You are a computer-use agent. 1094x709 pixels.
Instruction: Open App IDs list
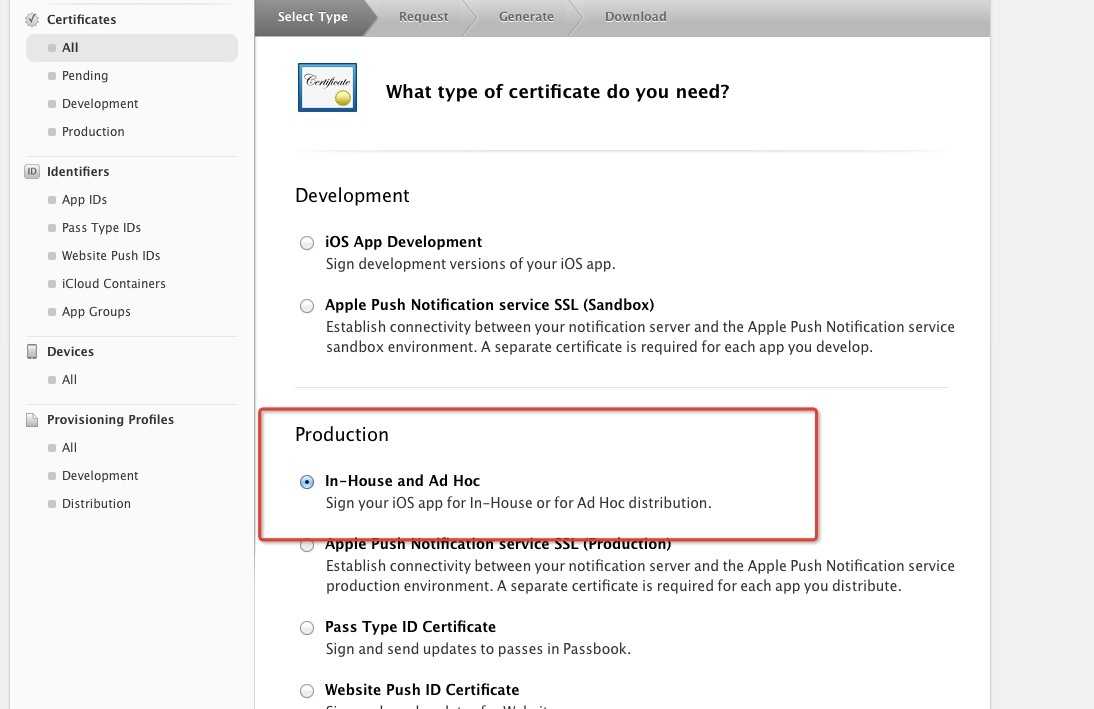(x=84, y=200)
